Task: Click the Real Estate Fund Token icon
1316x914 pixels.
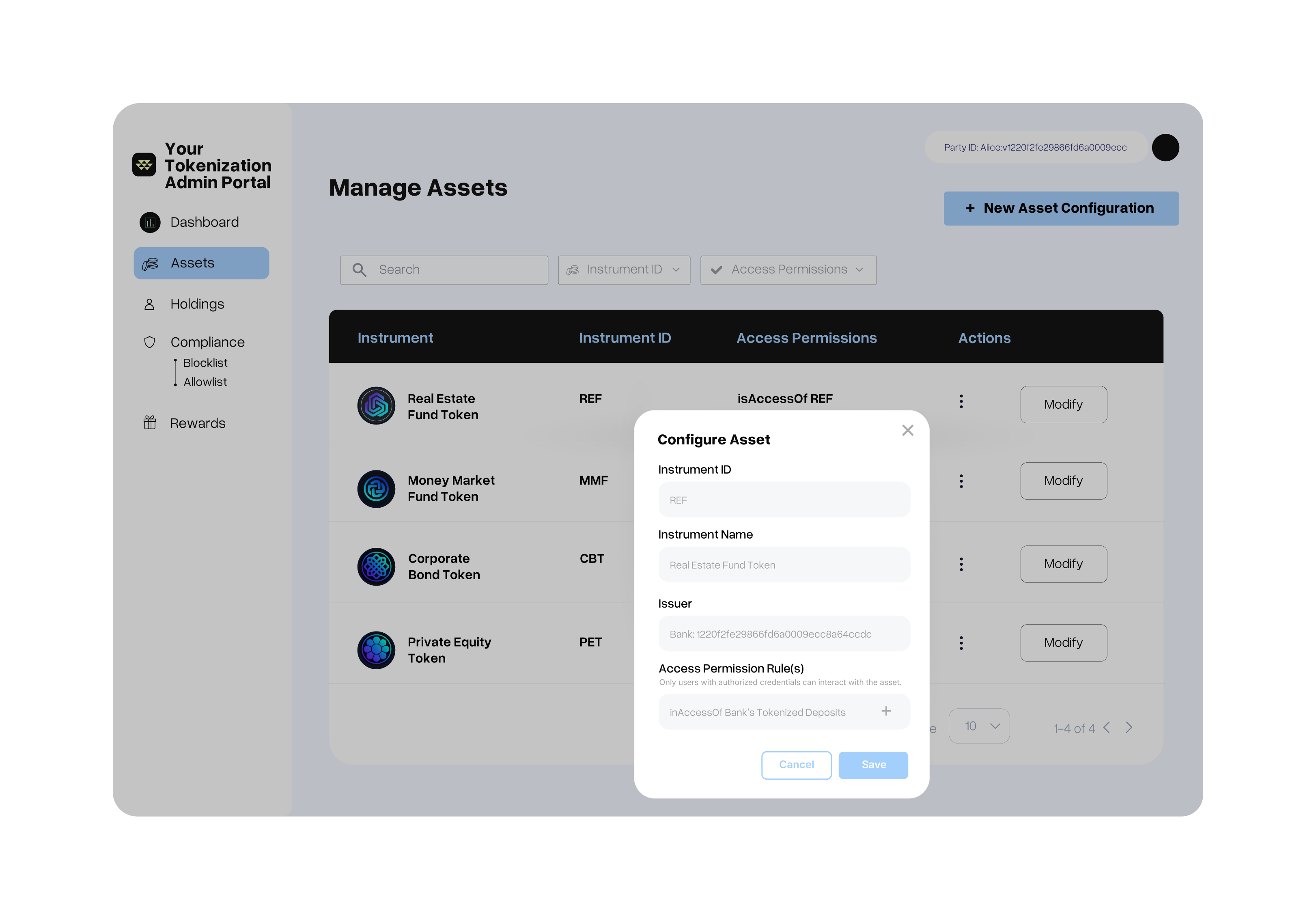Action: (x=376, y=405)
